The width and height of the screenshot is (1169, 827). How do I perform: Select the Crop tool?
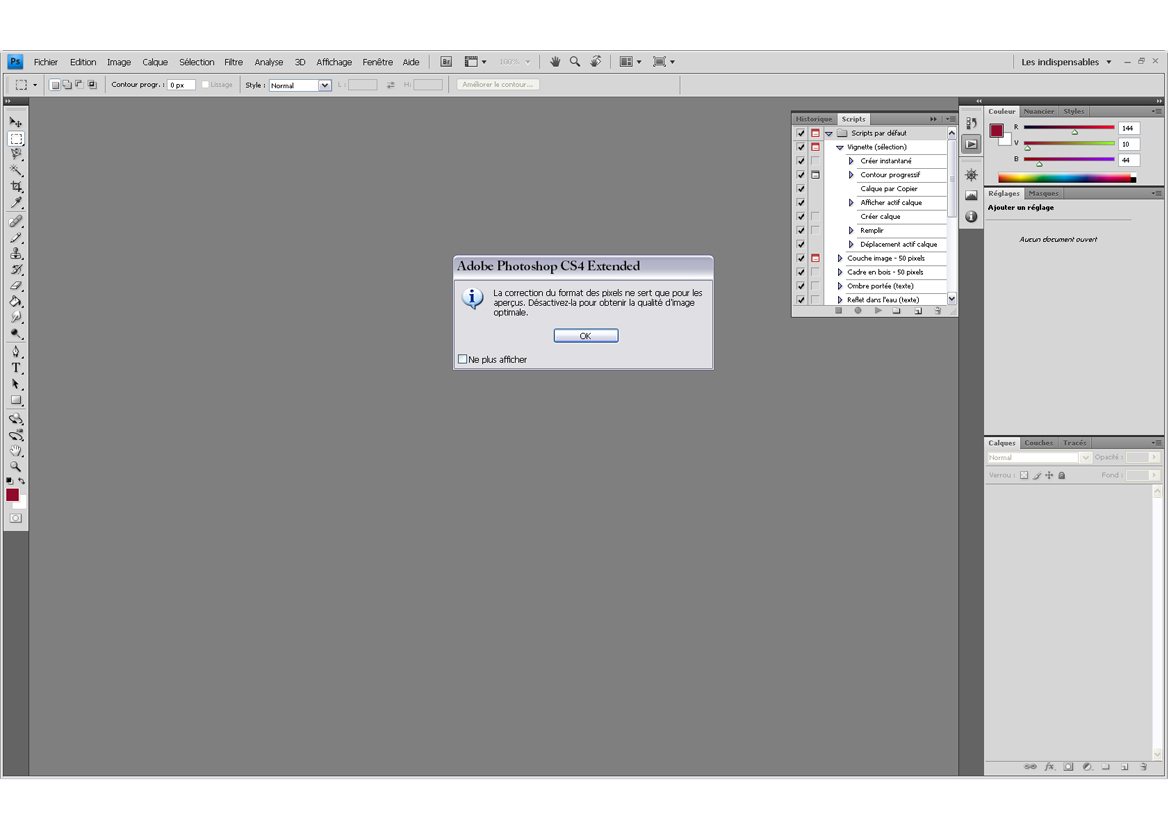point(16,186)
